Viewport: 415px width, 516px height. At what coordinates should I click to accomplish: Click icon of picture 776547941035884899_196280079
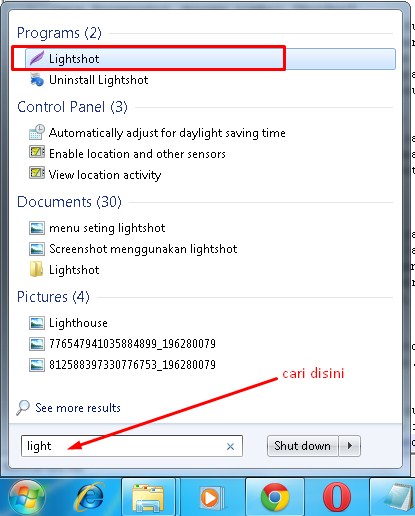[37, 344]
